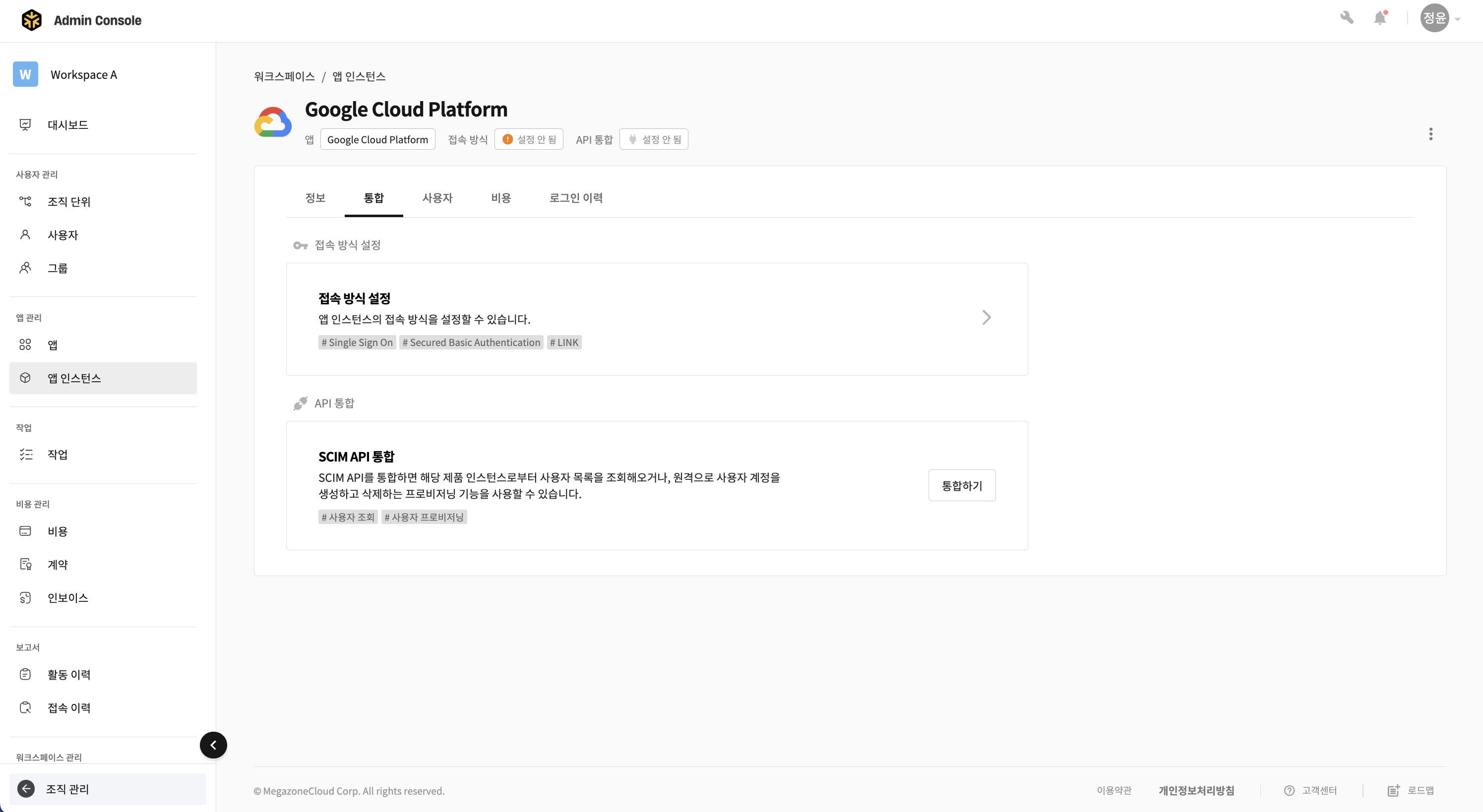Click the 대시보드 dashboard icon
The image size is (1483, 812).
point(25,124)
